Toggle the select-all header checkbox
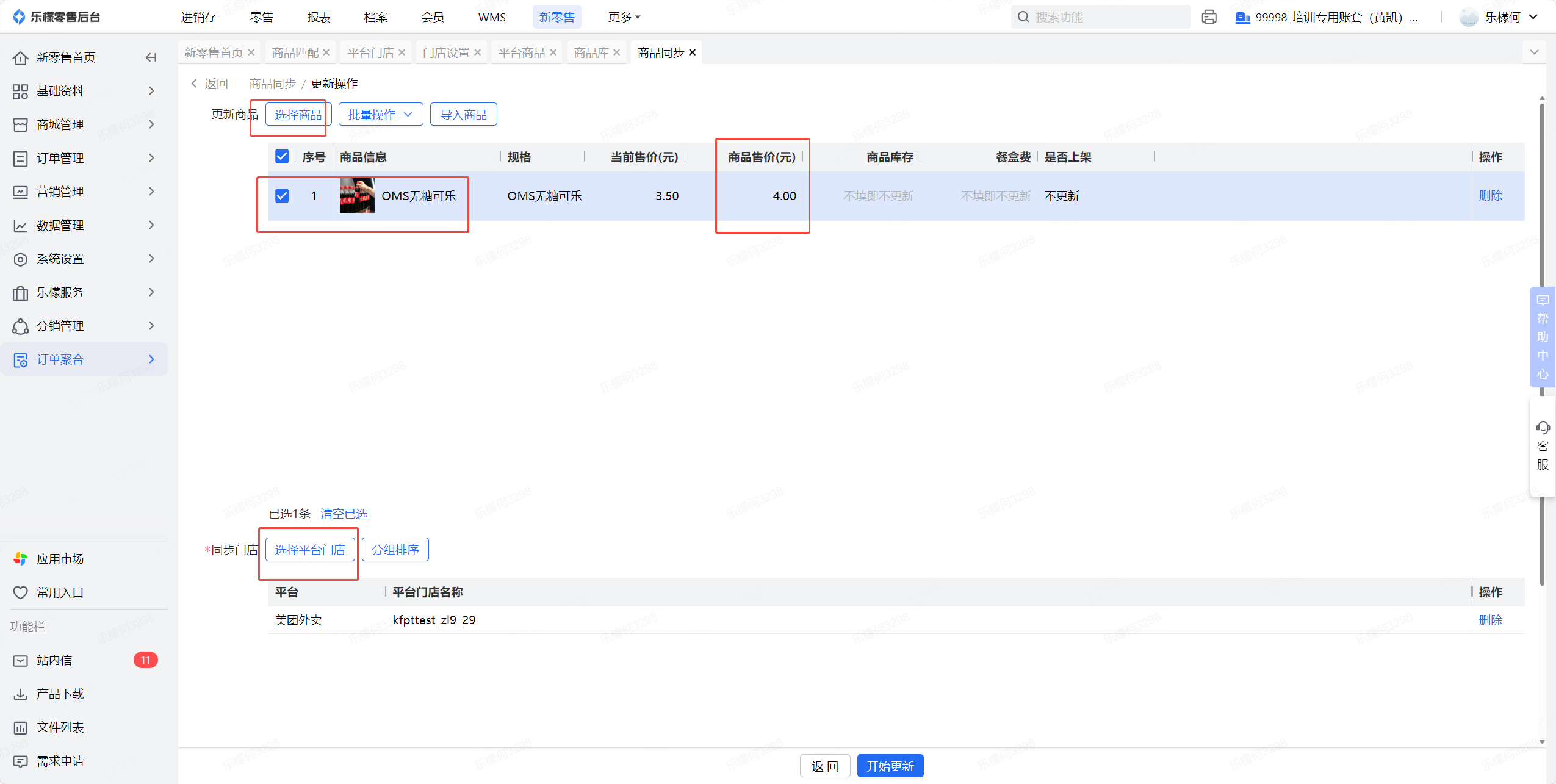This screenshot has height=784, width=1556. (282, 157)
